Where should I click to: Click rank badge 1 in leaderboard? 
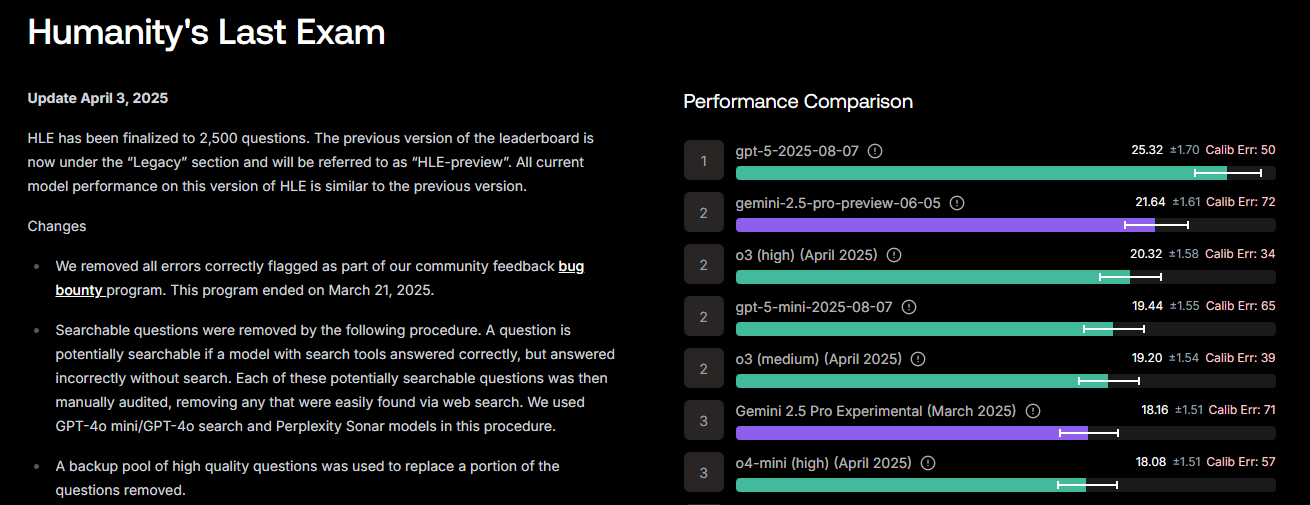tap(704, 161)
